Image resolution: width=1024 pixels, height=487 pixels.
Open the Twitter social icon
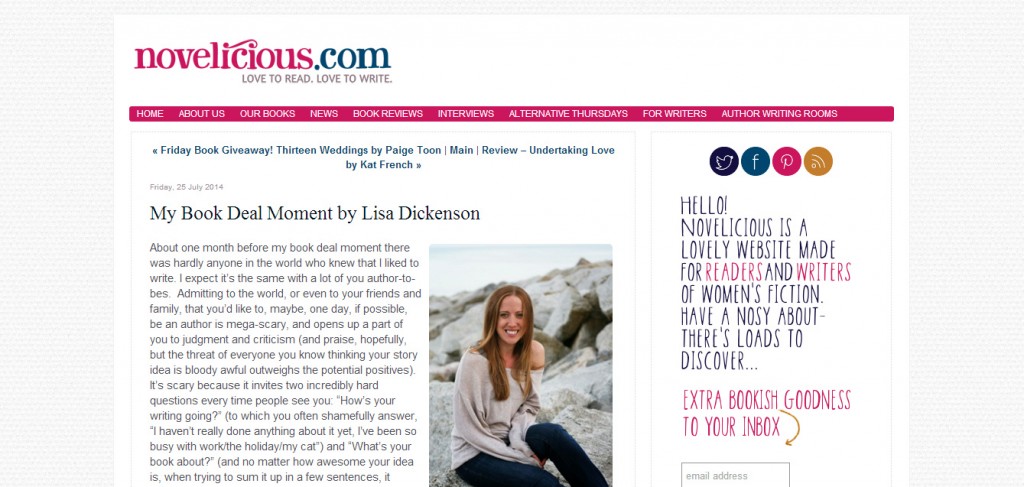(724, 161)
